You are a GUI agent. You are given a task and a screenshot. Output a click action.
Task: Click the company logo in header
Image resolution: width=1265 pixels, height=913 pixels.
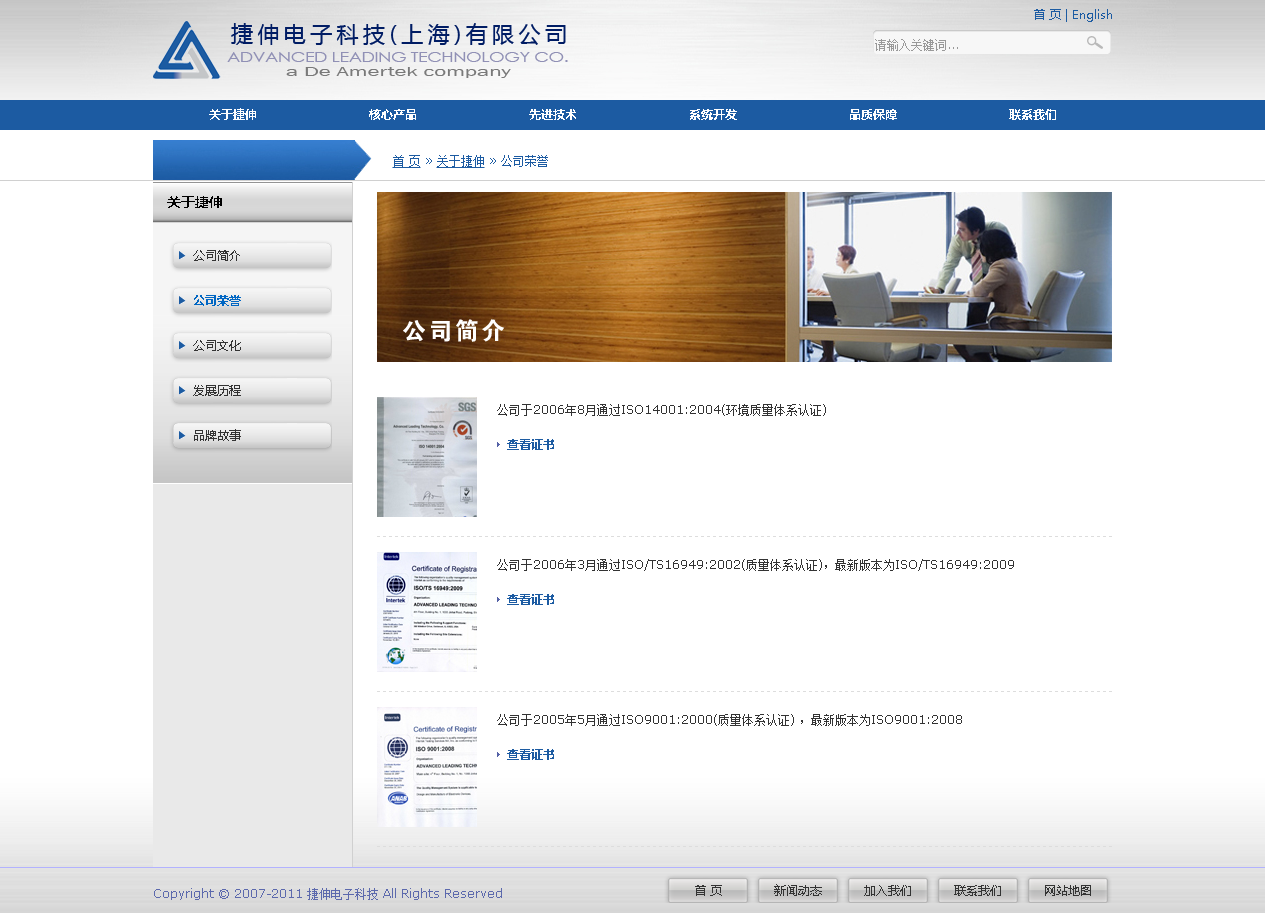tap(360, 50)
